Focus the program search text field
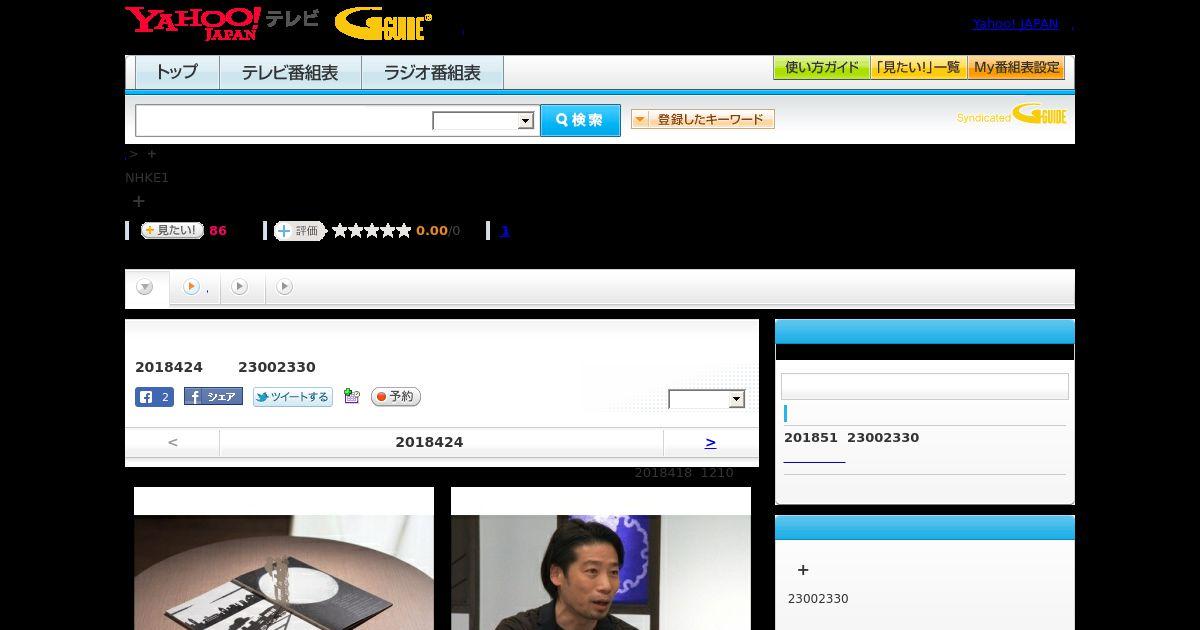Image resolution: width=1200 pixels, height=630 pixels. [284, 120]
